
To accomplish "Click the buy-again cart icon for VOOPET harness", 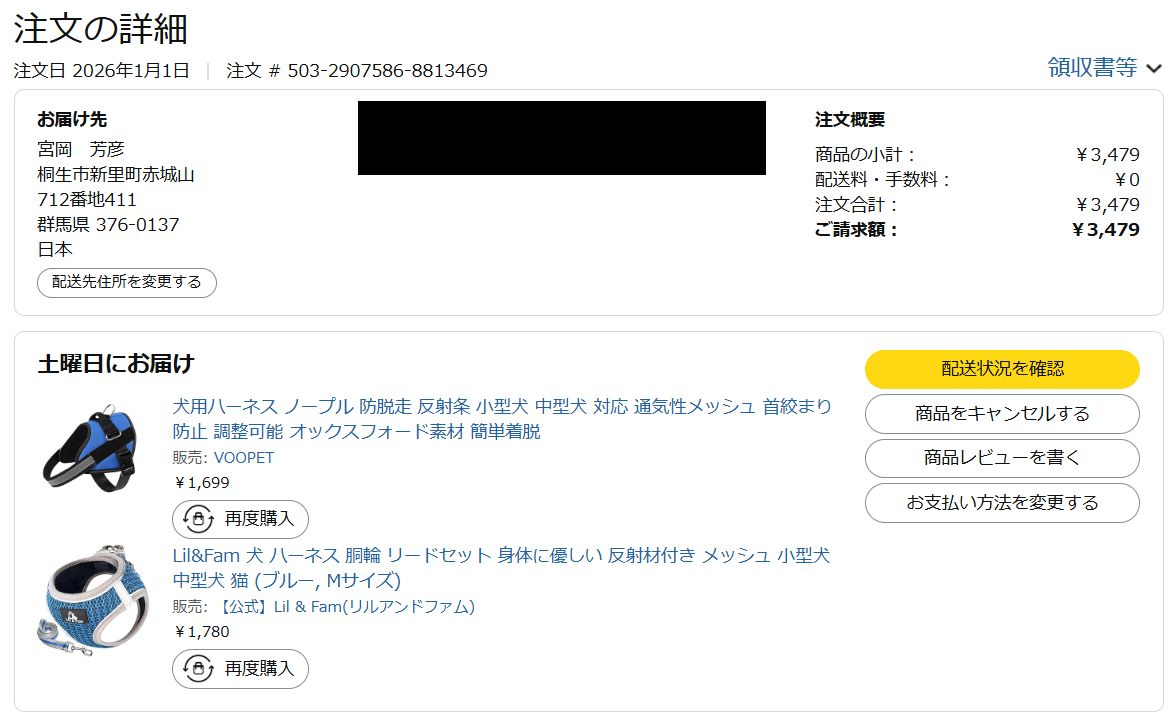I will coord(198,519).
